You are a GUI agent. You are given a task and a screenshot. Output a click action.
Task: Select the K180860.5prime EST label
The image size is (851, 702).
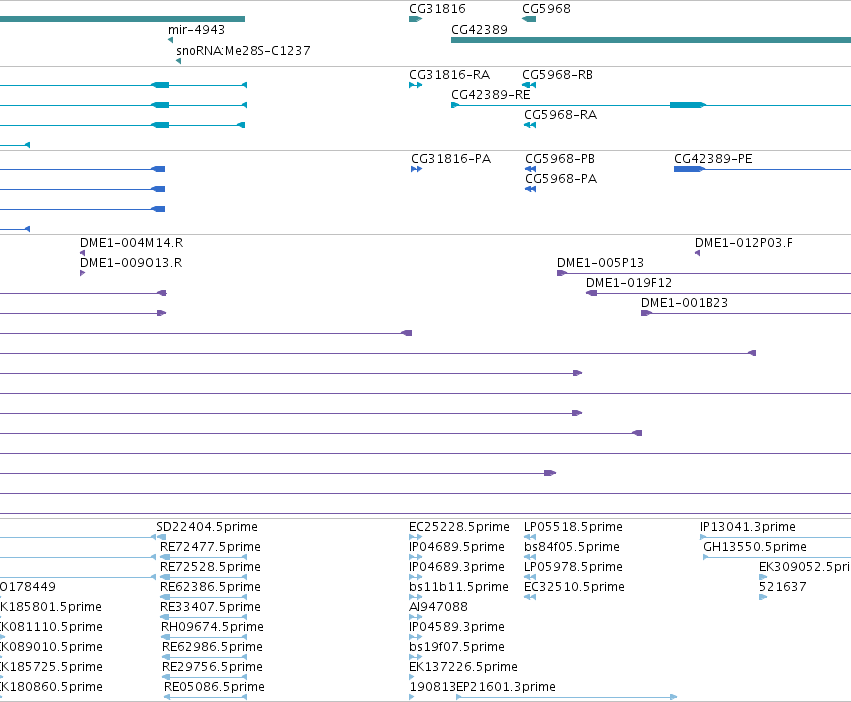51,687
